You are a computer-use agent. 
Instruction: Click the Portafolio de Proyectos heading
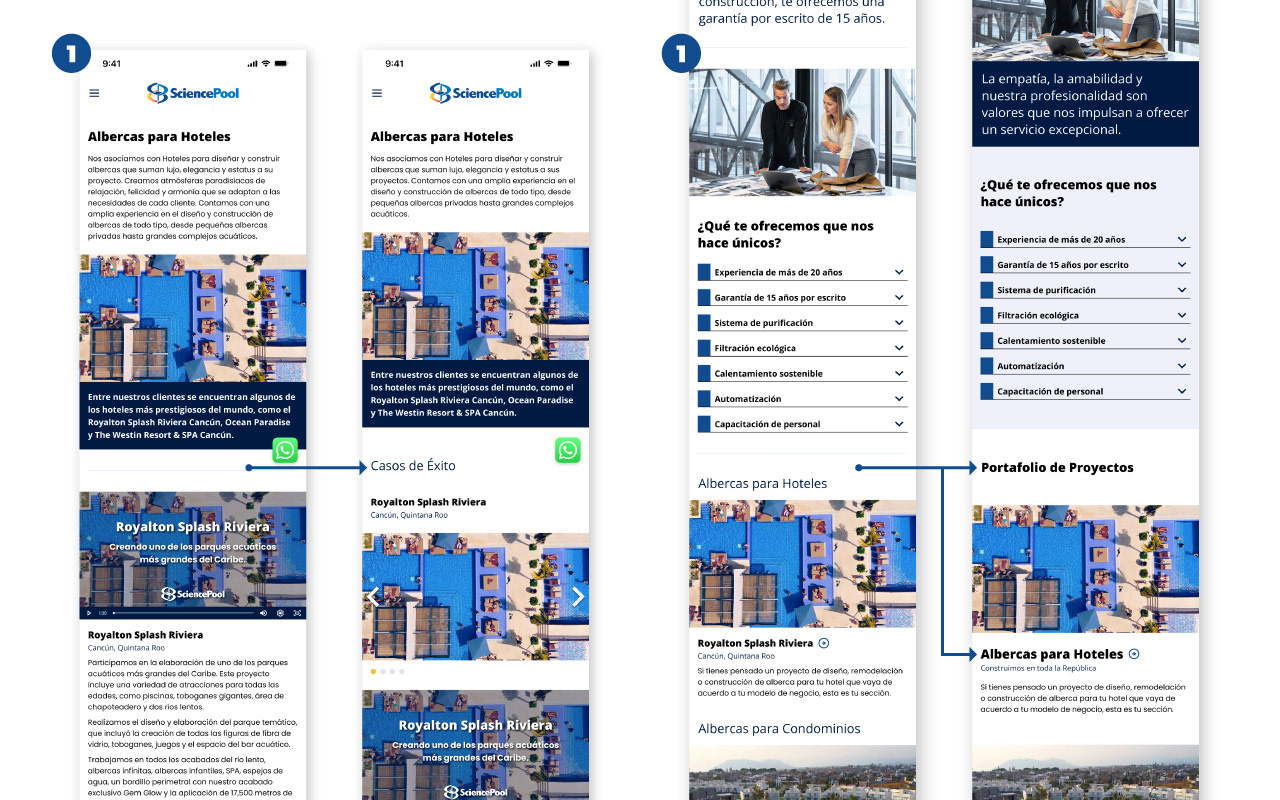pyautogui.click(x=1057, y=467)
